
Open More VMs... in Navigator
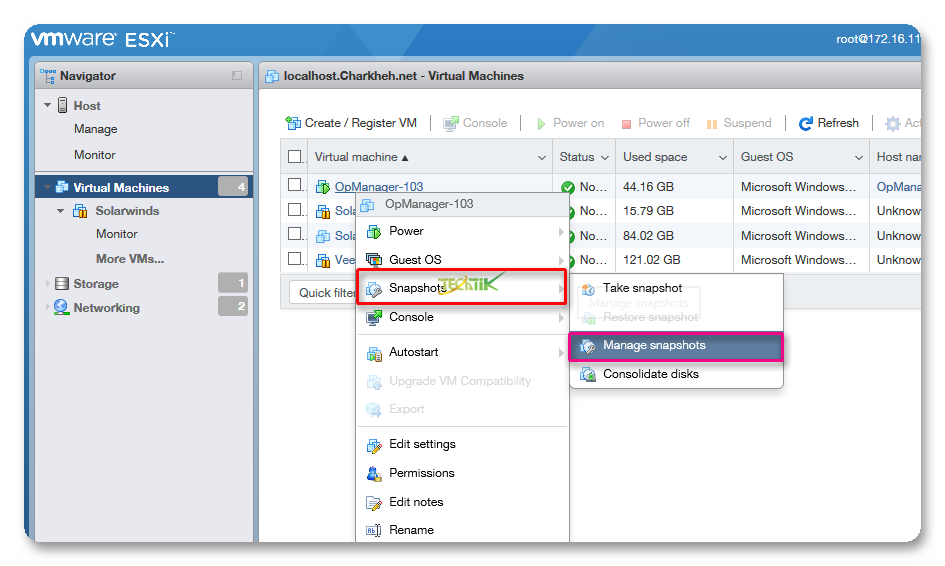click(130, 259)
